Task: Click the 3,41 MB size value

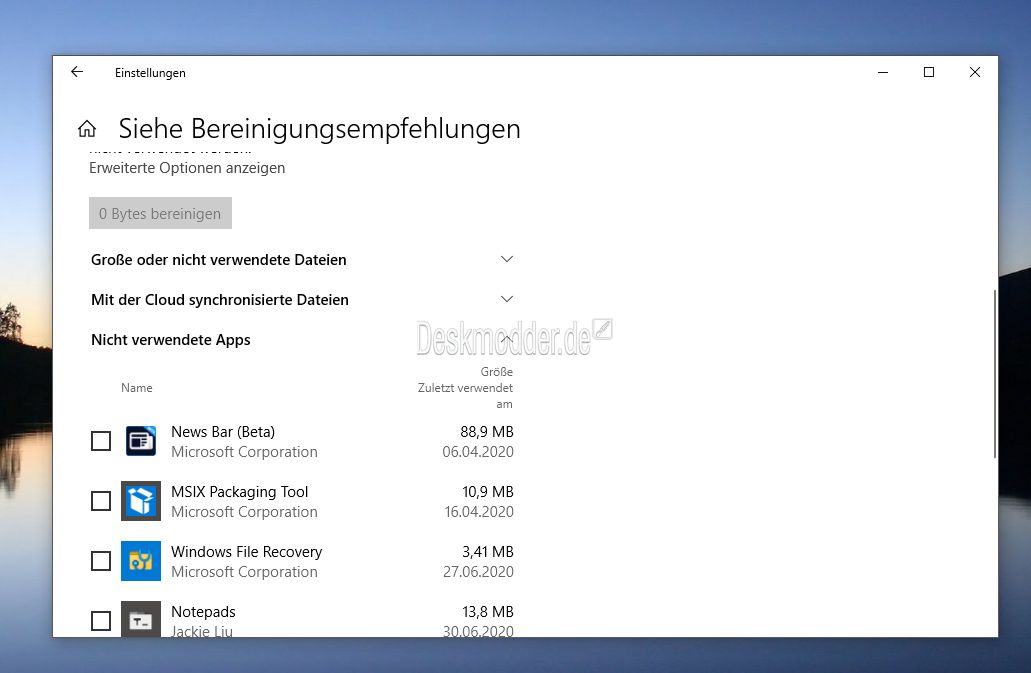Action: pyautogui.click(x=488, y=551)
